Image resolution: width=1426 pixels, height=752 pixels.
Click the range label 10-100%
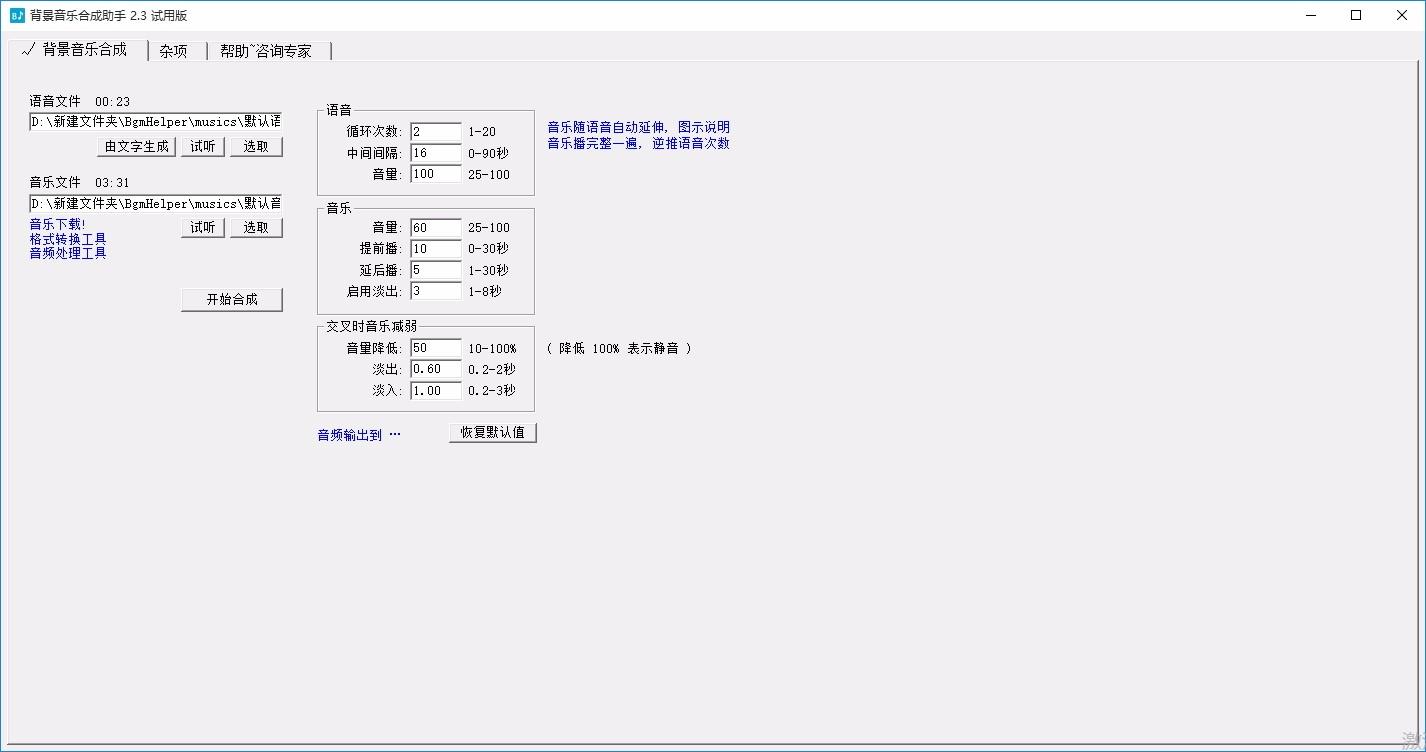tap(492, 348)
